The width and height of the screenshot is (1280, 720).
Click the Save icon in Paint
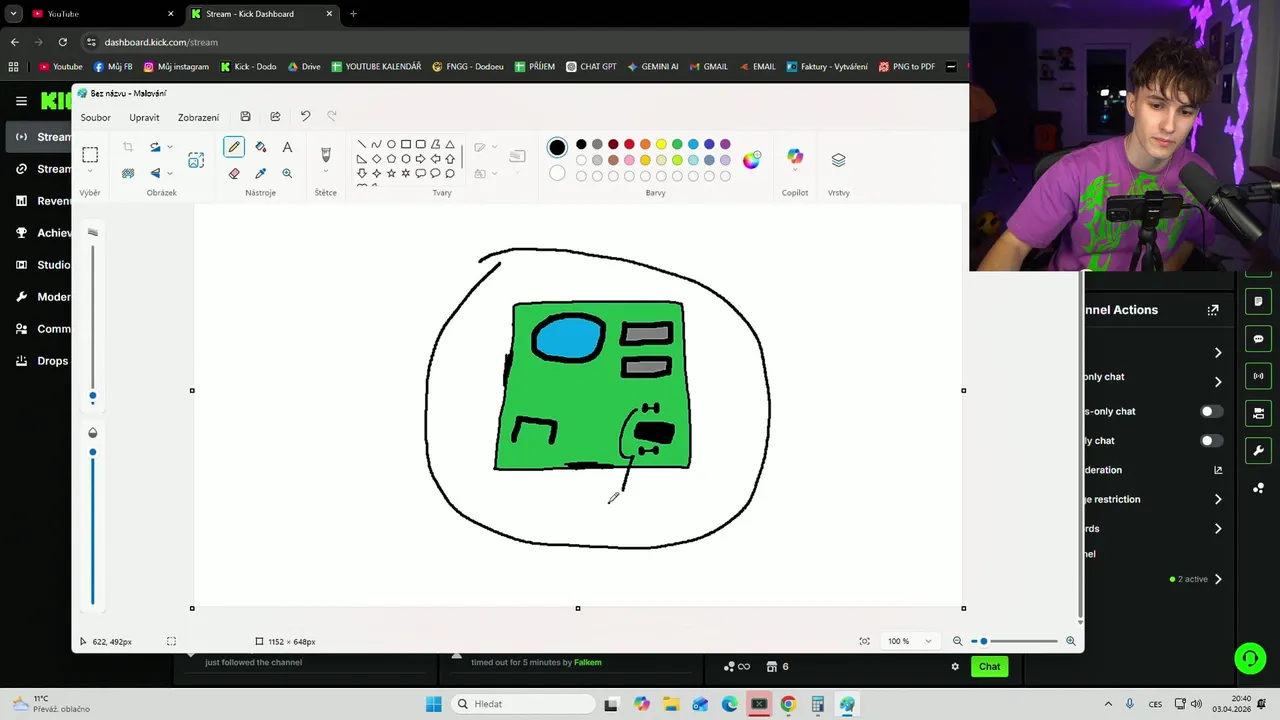click(245, 117)
